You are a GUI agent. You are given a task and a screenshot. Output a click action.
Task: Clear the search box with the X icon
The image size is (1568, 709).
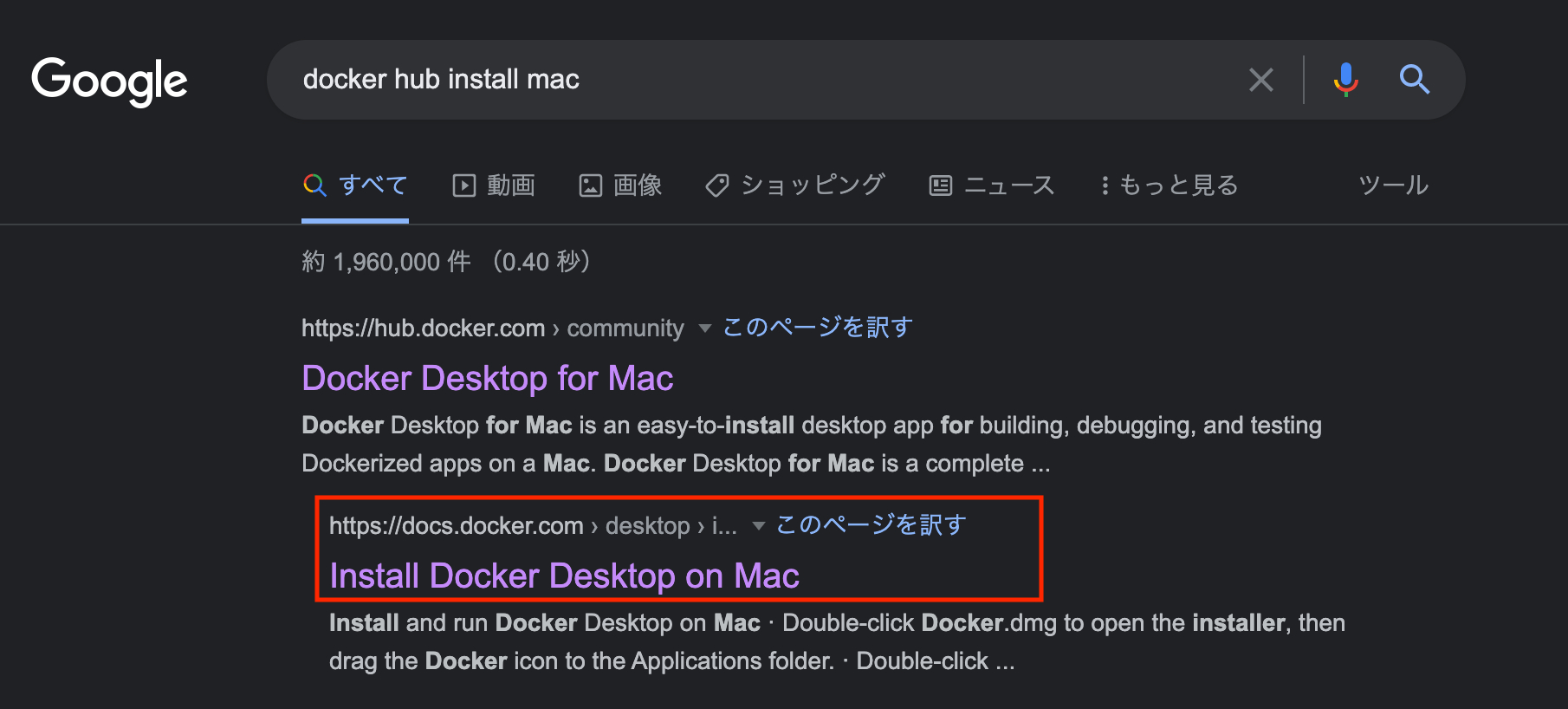pos(1260,80)
